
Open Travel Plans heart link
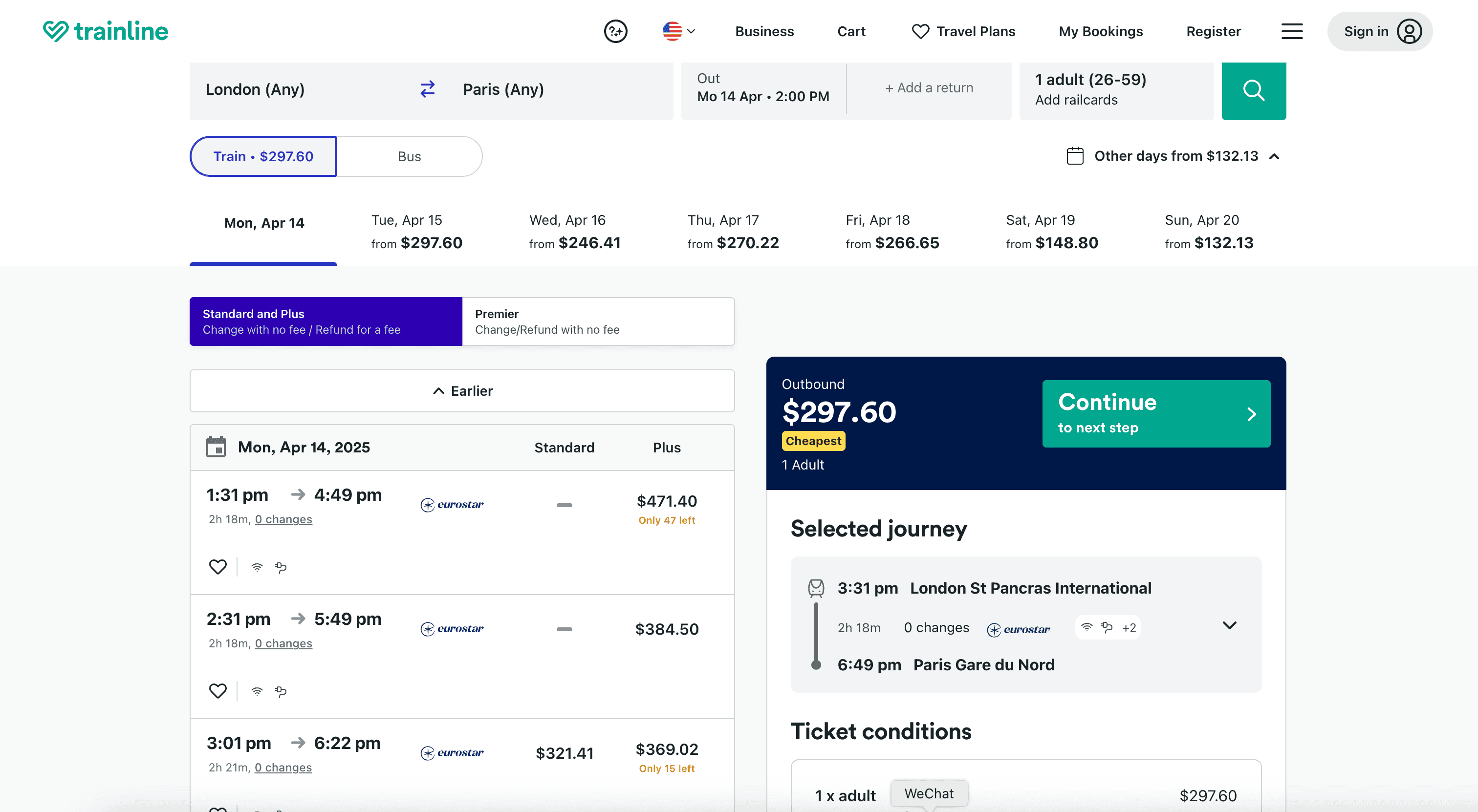pos(963,31)
